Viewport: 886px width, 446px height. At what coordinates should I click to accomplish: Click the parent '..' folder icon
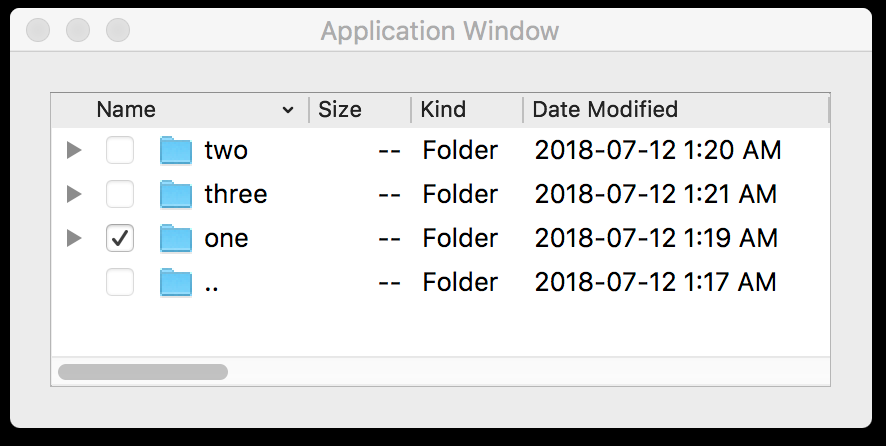(x=175, y=282)
